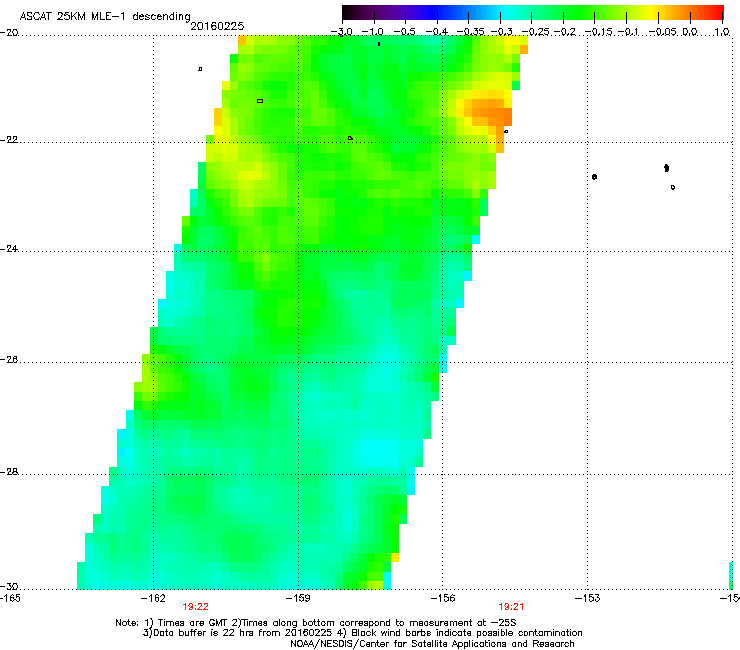Image resolution: width=740 pixels, height=650 pixels.
Task: Click the red 19:22 time stamp
Action: coord(195,607)
